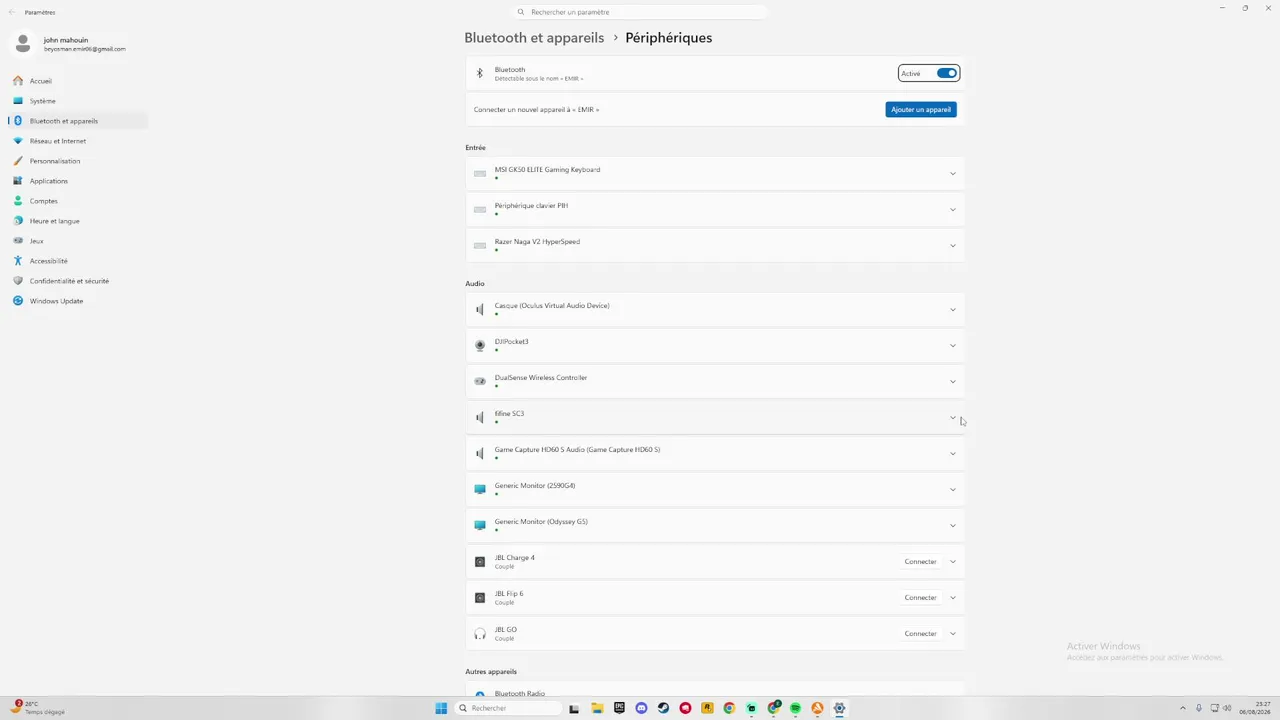Screen dimensions: 1280x720
Task: Expand the fifine SC3 device chevron
Action: click(x=952, y=418)
